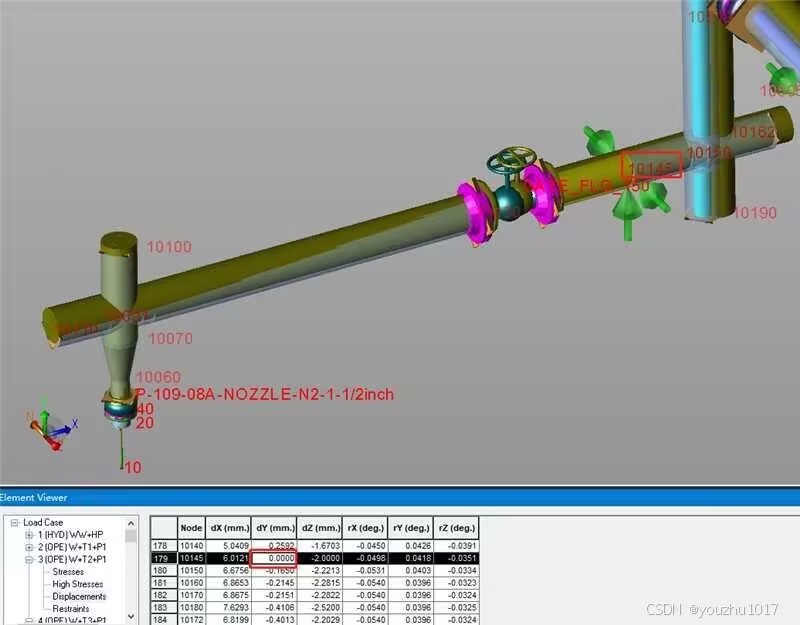Screen dimensions: 800x625
Task: Select the reducer at node 10060
Action: (121, 363)
